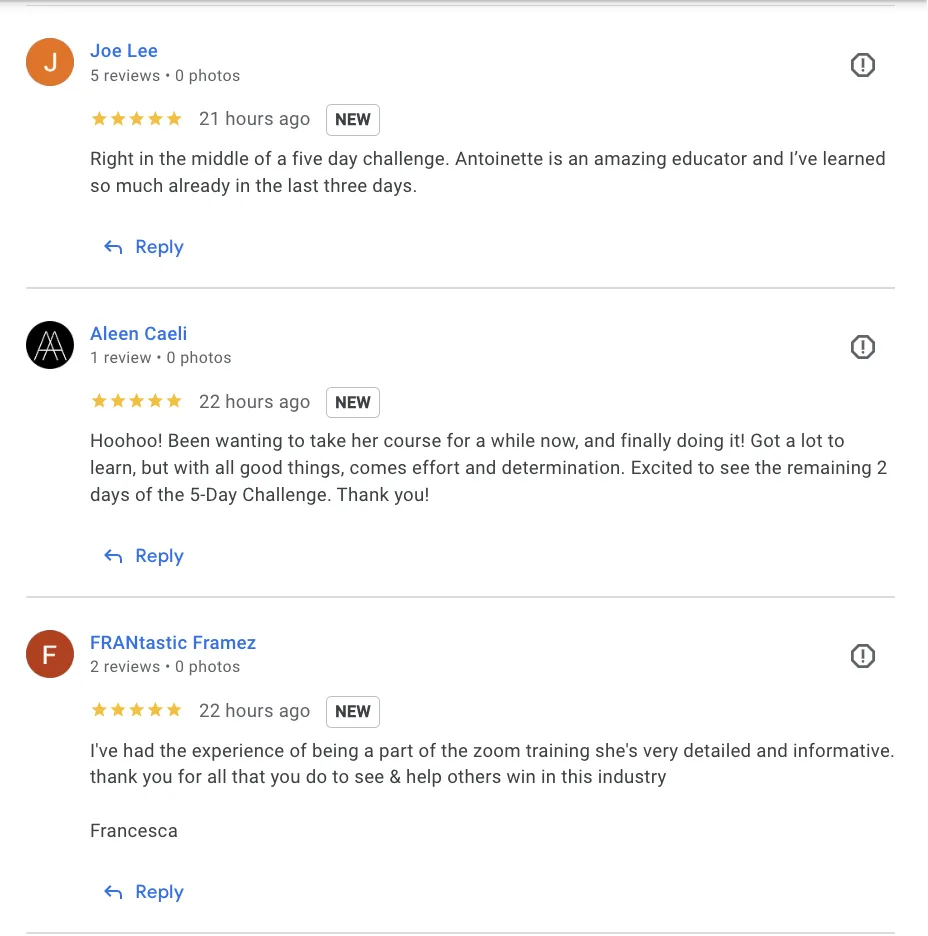Screen dimensions: 928x936
Task: Click NEW badge on FRANtastic Framez's review
Action: coord(352,712)
